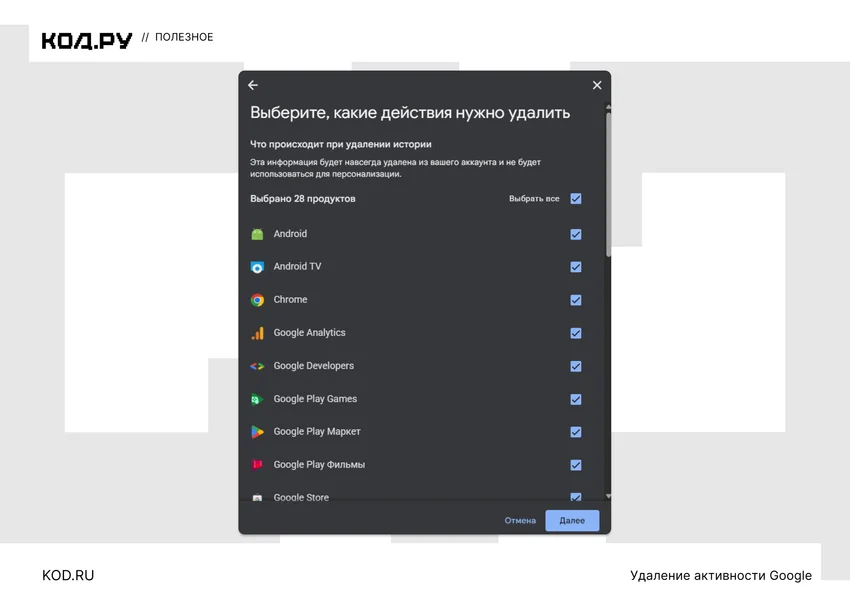Click the Android robot icon
Viewport: 850px width, 605px height.
tap(257, 234)
